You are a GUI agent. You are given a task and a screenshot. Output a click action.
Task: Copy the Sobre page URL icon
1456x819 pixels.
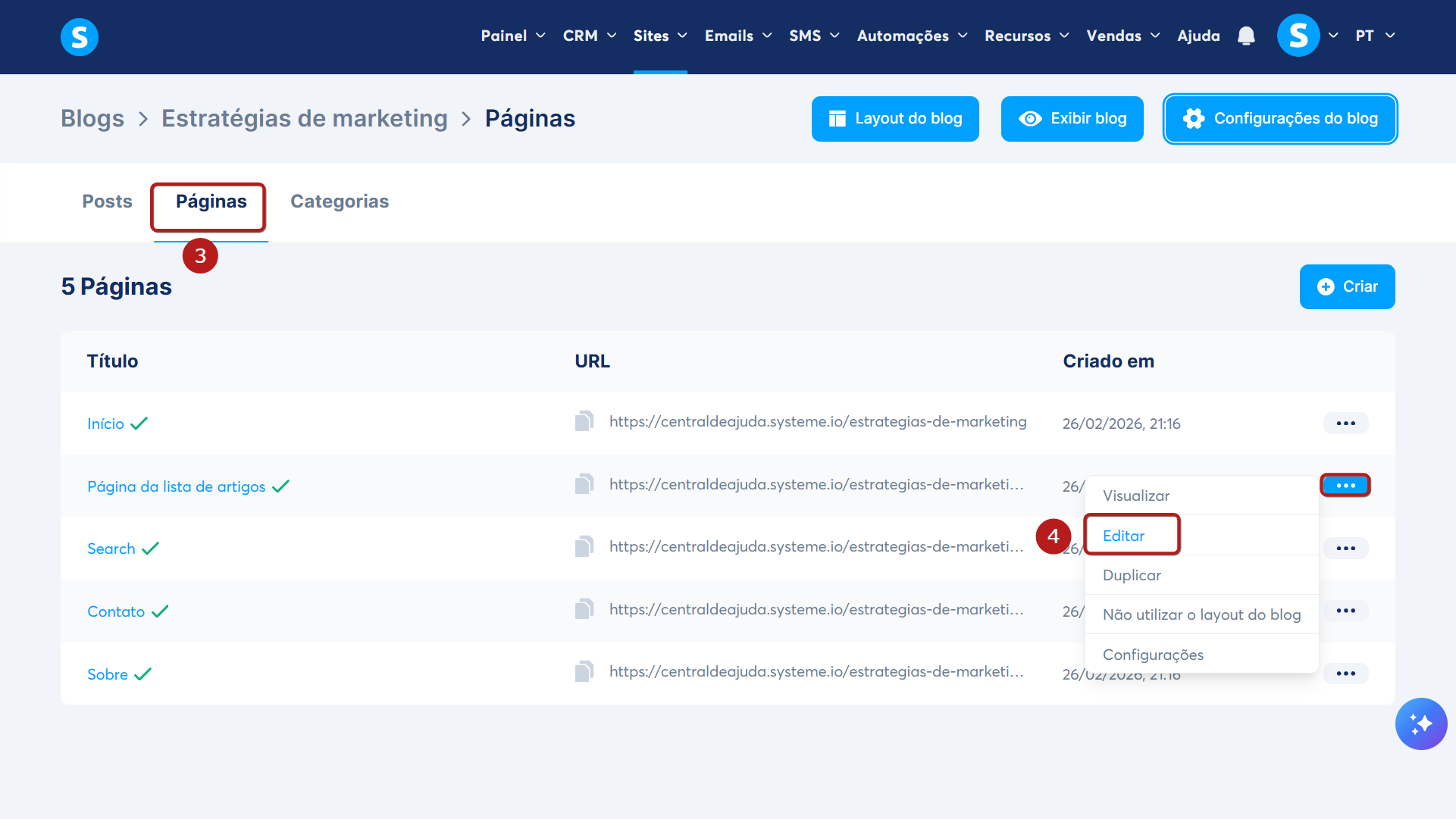(584, 671)
